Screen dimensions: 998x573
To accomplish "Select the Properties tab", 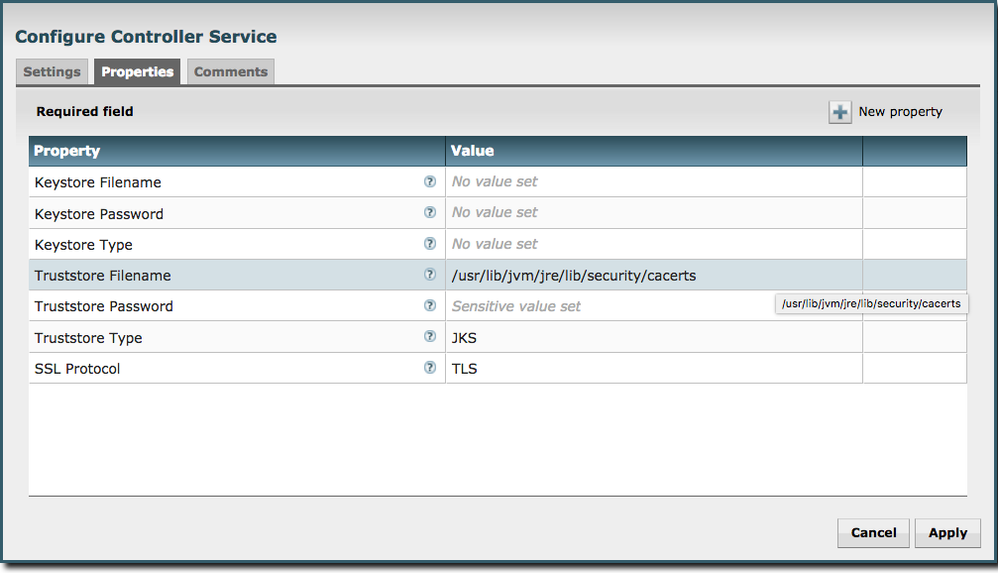I will pos(137,72).
